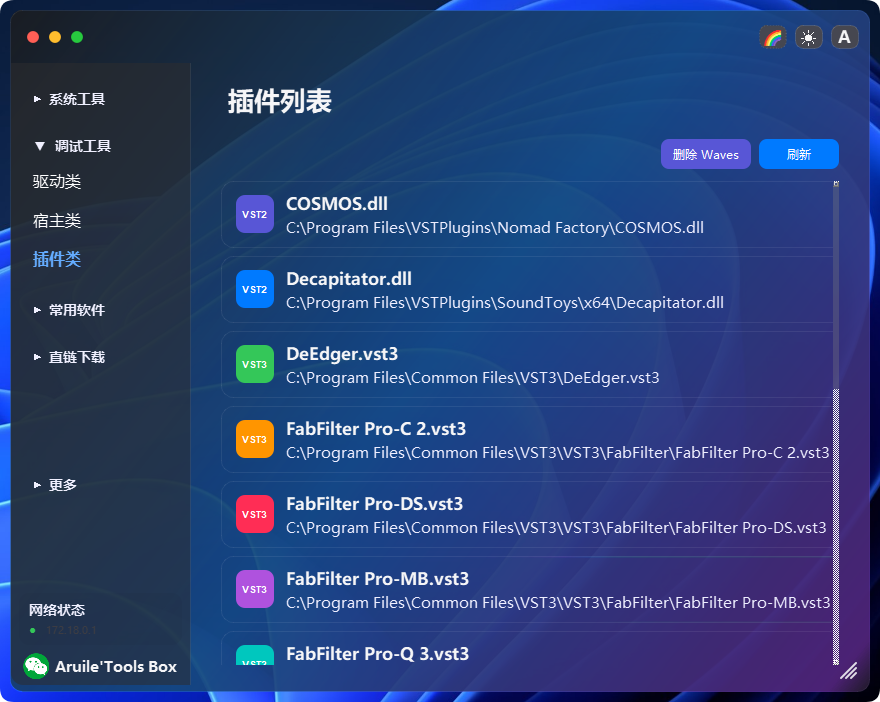Select the FabFilter Pro-DS.vst3 name
Image resolution: width=880 pixels, height=702 pixels.
pos(374,504)
